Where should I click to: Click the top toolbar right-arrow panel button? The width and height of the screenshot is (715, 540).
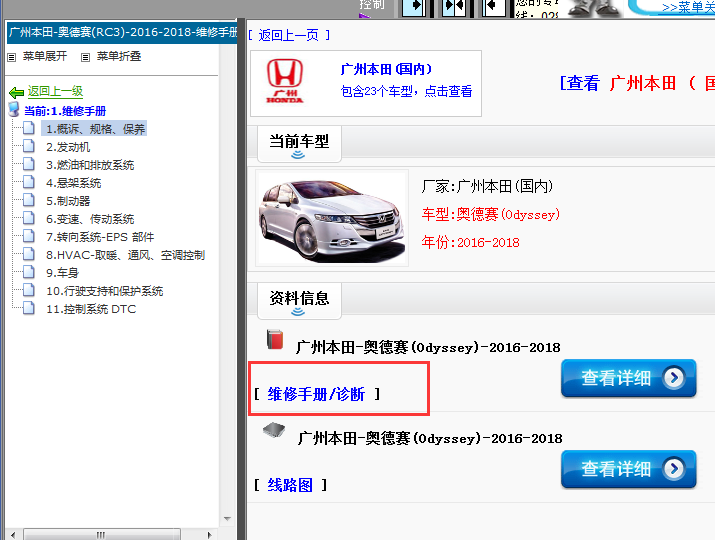tap(414, 7)
